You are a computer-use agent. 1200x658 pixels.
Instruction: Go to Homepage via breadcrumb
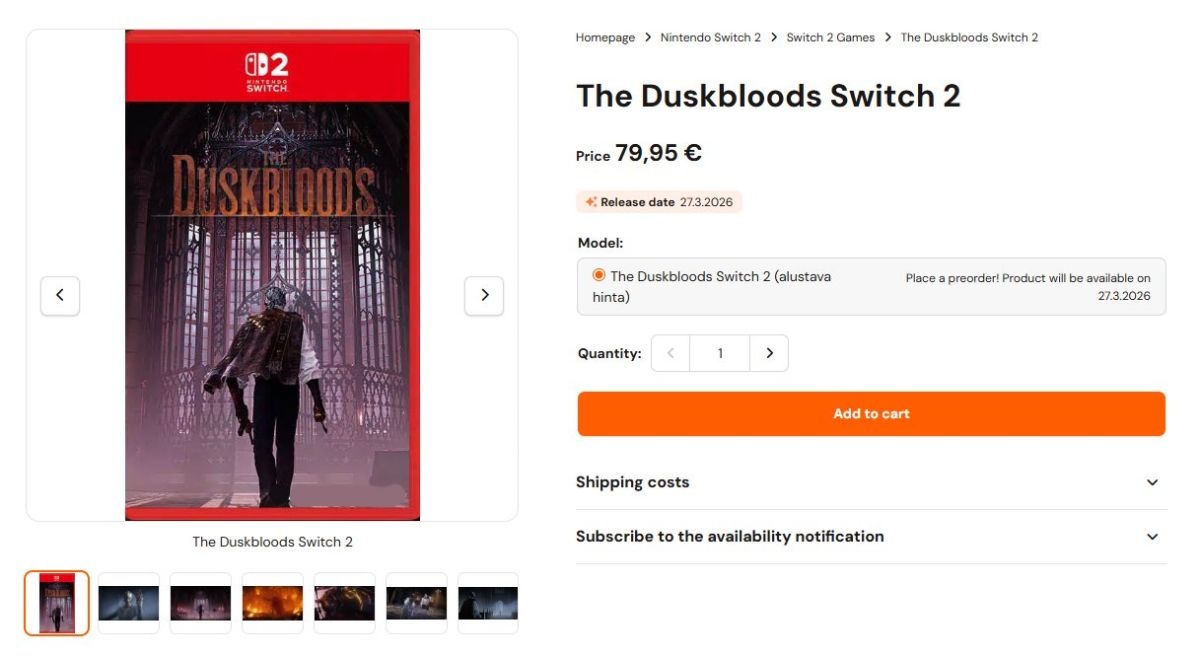[605, 38]
